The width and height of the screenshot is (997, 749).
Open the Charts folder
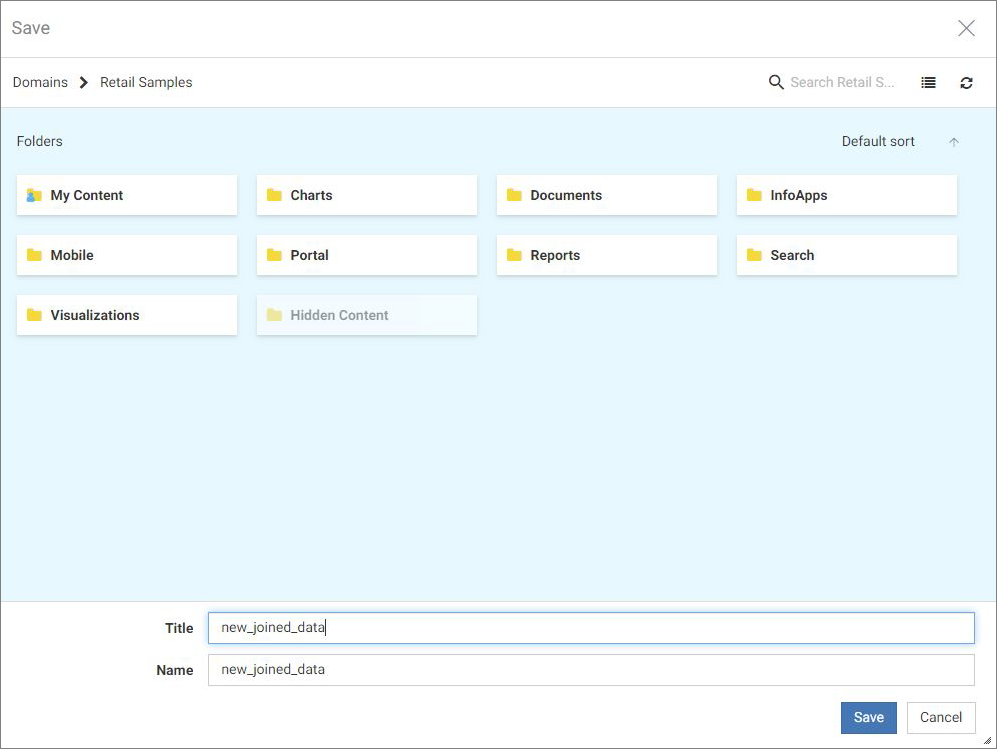click(367, 195)
